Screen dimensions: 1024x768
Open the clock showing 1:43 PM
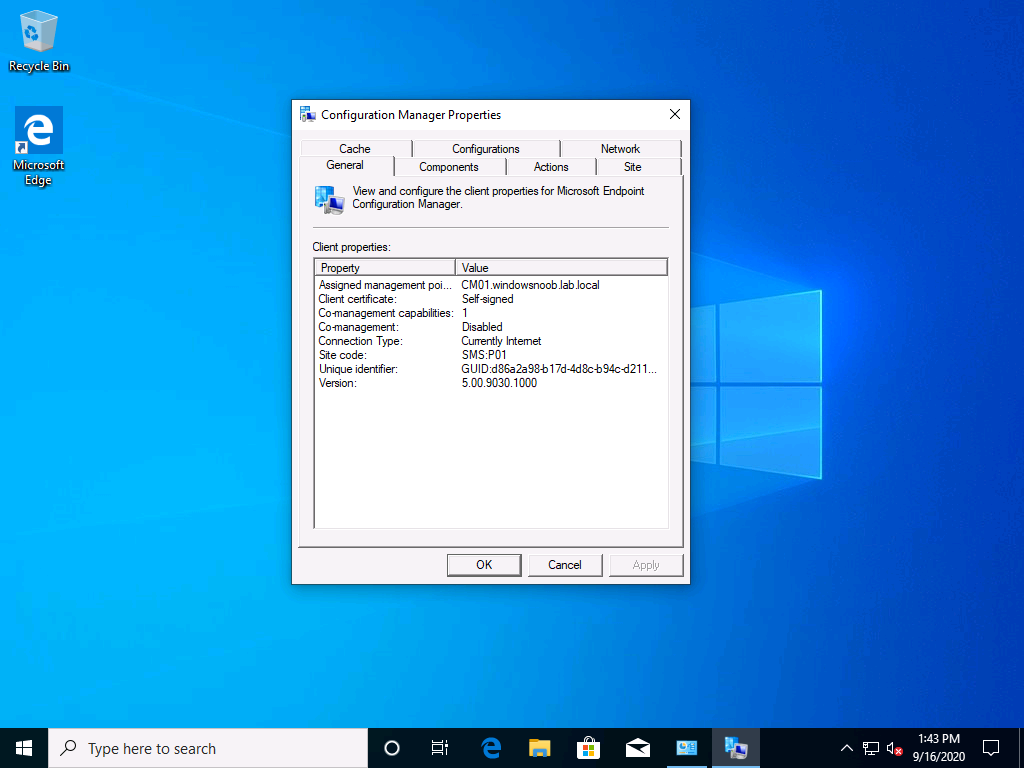pos(938,748)
